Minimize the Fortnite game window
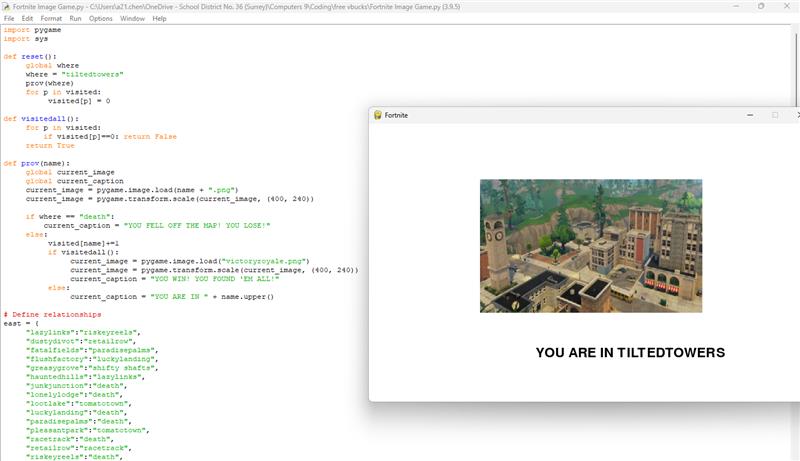 click(x=750, y=115)
